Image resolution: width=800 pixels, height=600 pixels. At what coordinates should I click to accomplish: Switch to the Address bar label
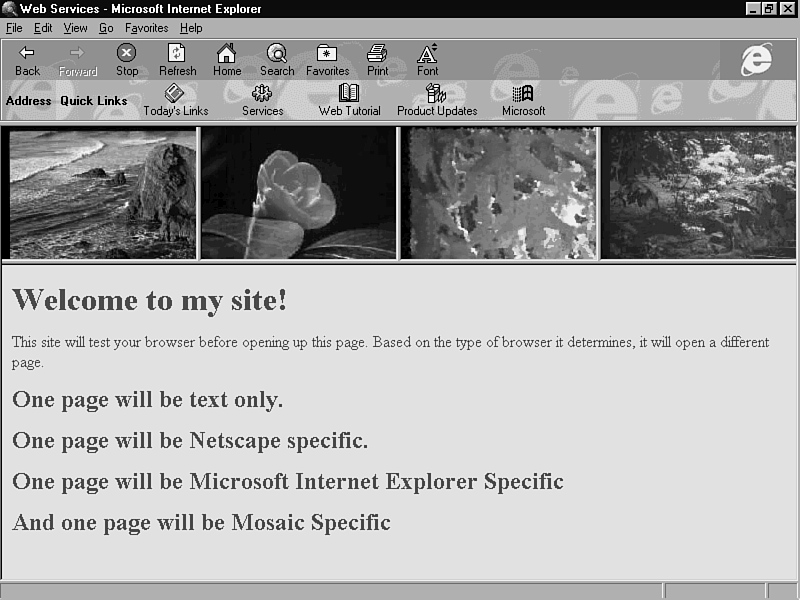pyautogui.click(x=28, y=101)
